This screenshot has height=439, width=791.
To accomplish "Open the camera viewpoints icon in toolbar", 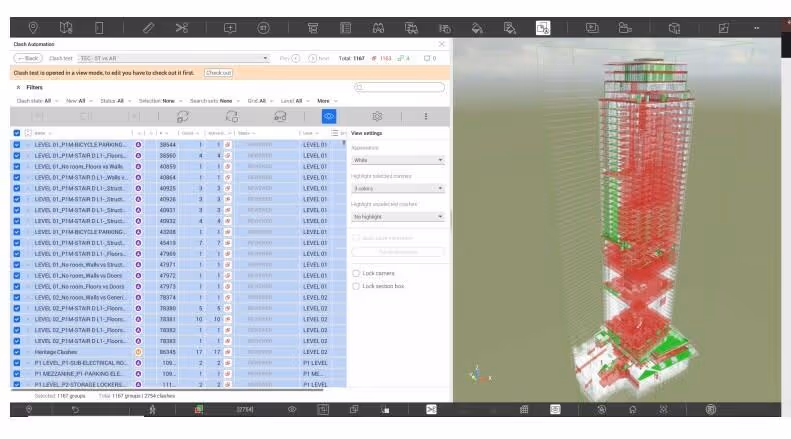I will coord(625,28).
